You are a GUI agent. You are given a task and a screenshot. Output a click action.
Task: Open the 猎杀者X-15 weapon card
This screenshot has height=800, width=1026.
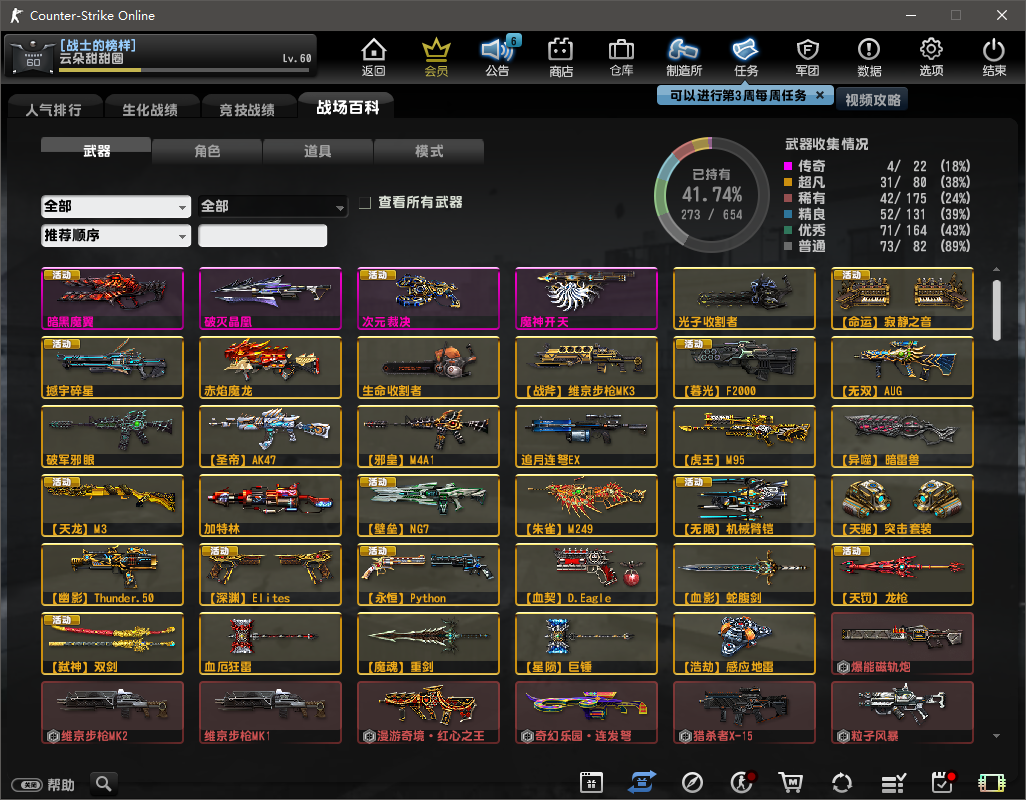click(x=744, y=712)
